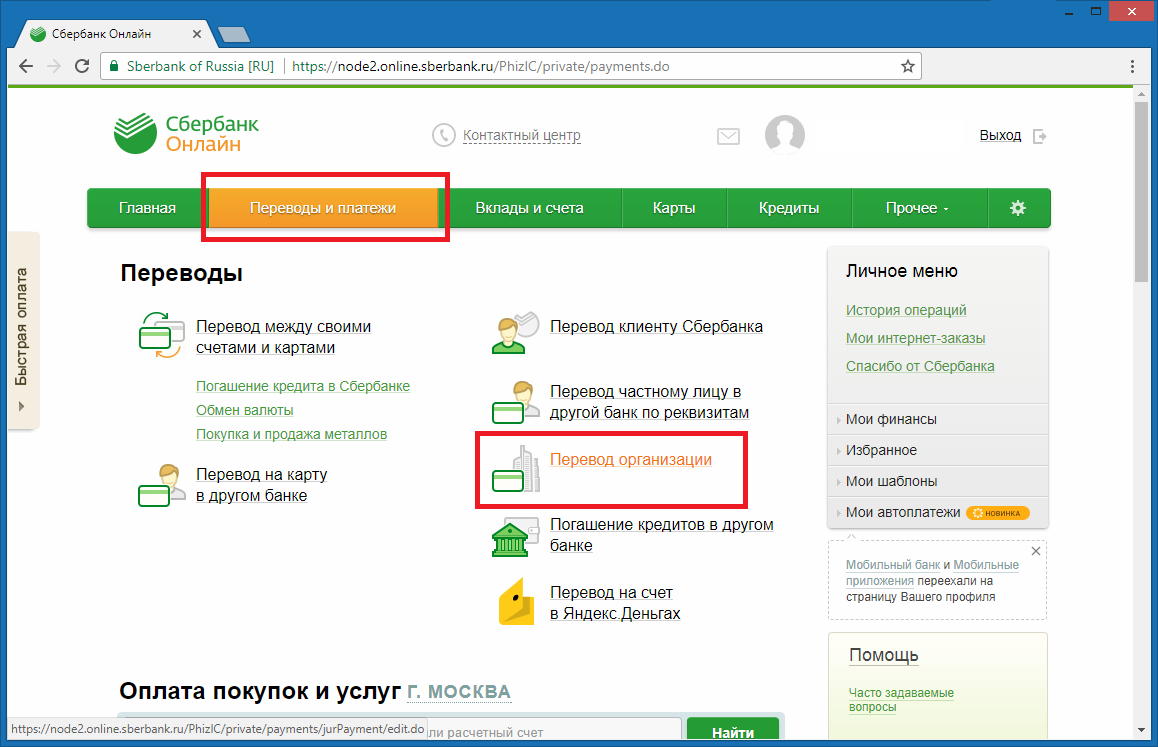Click the Мобильный банк link in the notice
The width and height of the screenshot is (1158, 747).
[893, 564]
